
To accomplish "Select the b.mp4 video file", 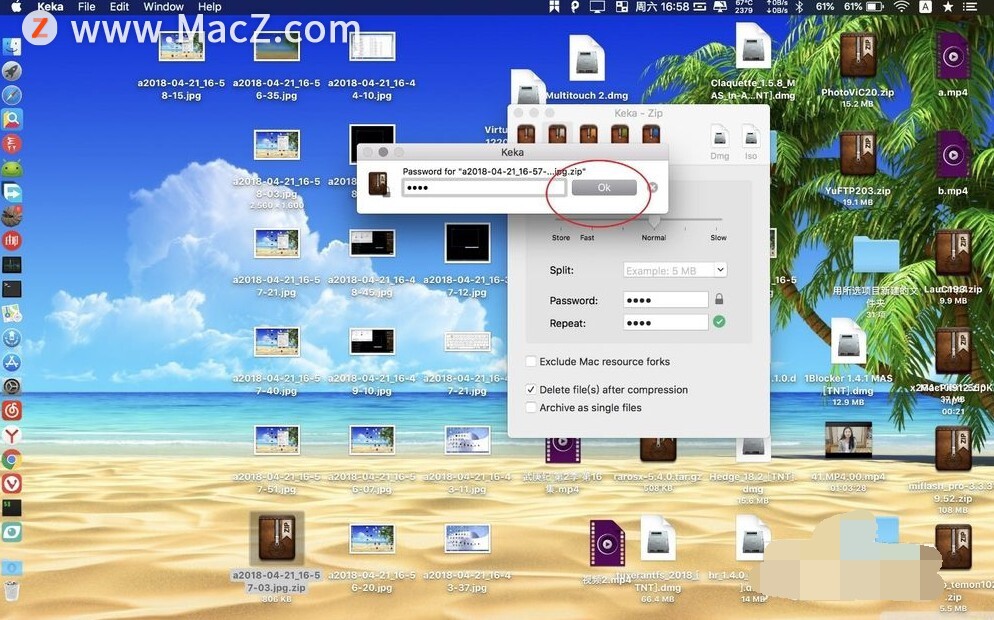I will 952,155.
